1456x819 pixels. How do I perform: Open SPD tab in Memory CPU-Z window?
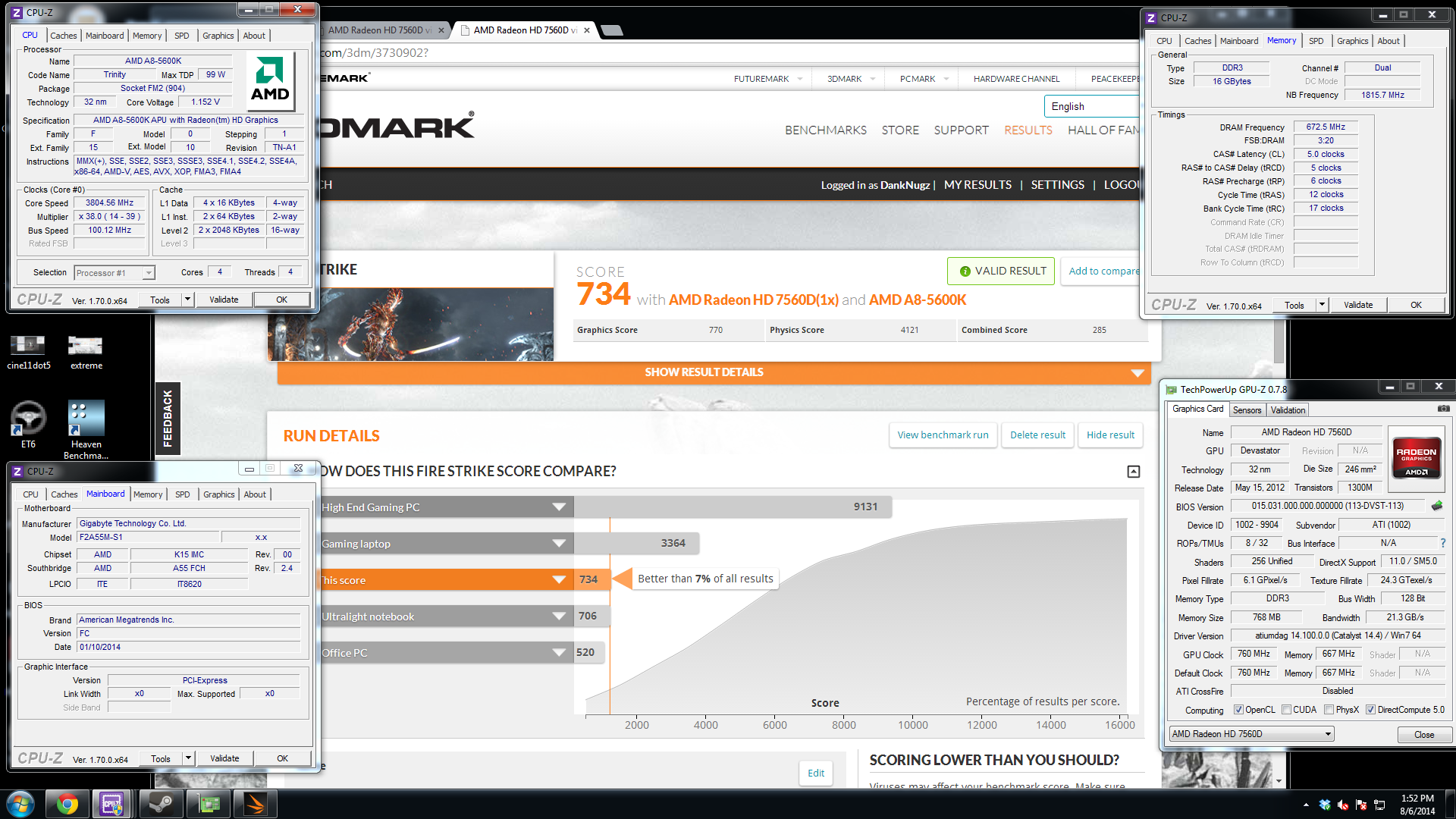coord(1316,41)
